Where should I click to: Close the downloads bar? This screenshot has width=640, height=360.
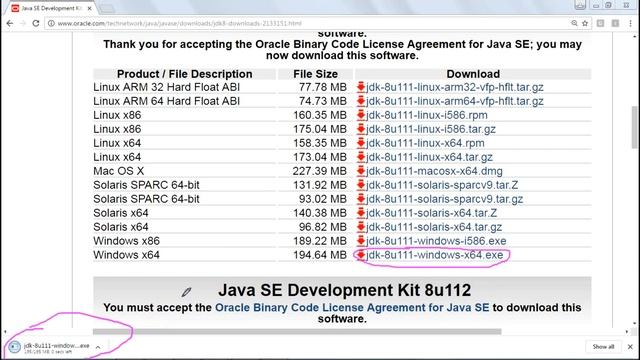pos(630,347)
